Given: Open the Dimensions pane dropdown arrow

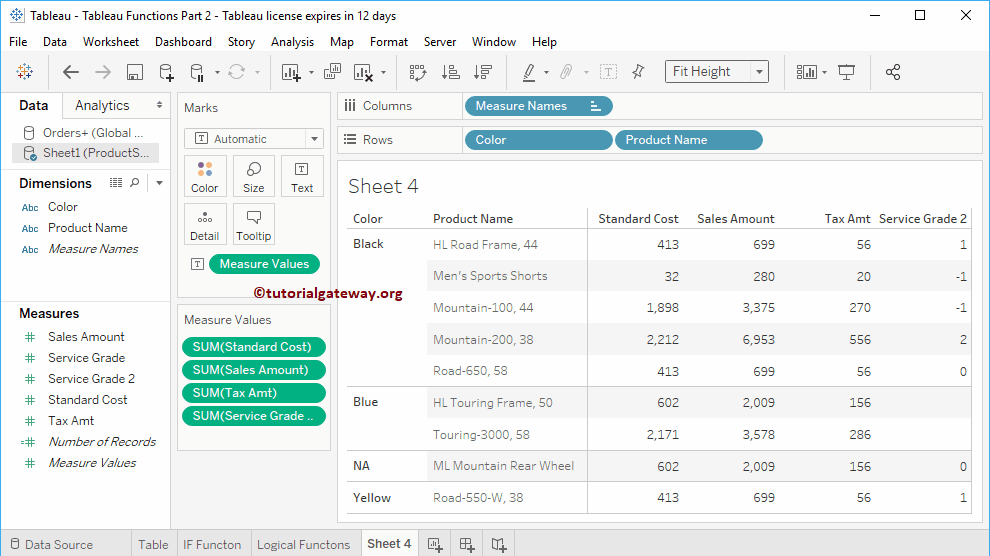Looking at the screenshot, I should (159, 183).
